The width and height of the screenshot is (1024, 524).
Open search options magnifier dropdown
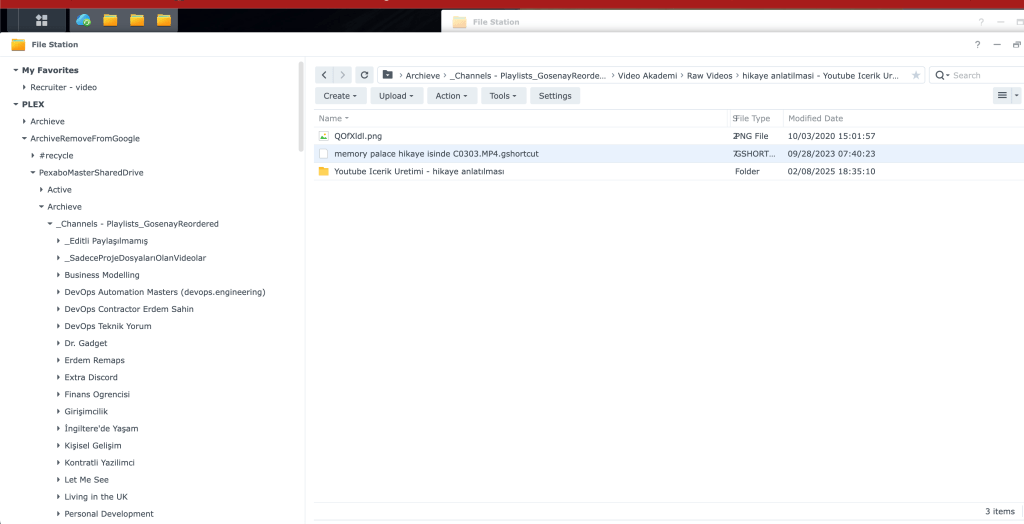coord(942,75)
